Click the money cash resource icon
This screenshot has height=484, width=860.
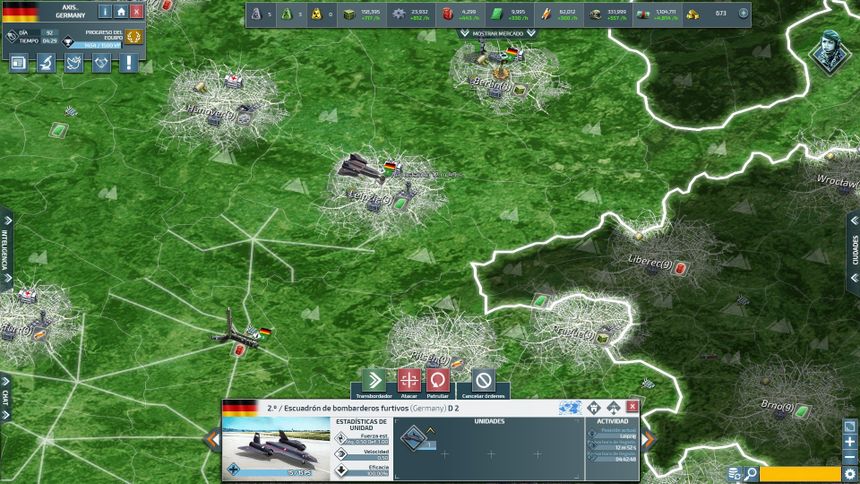pos(643,14)
